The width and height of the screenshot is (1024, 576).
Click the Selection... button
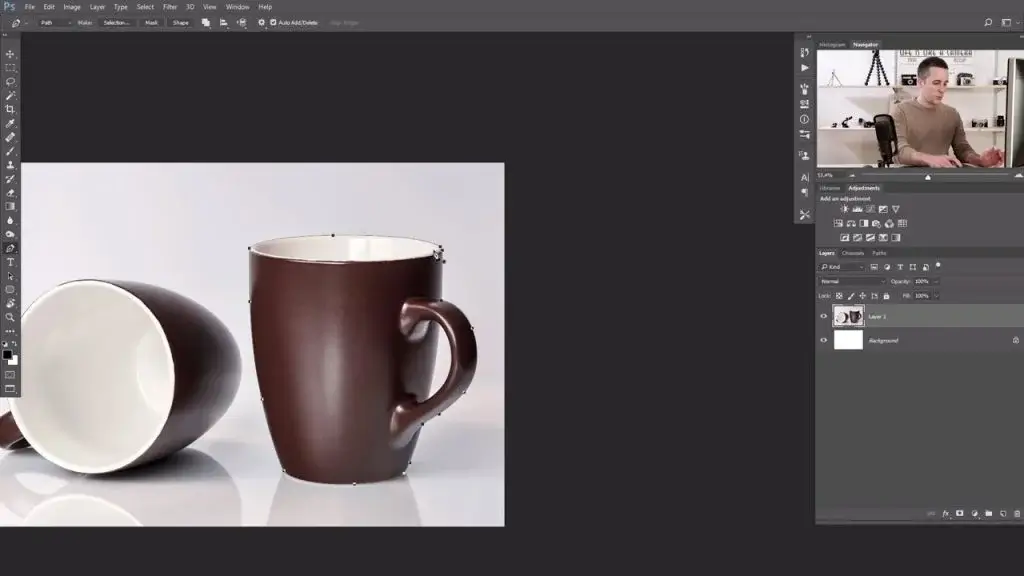117,22
